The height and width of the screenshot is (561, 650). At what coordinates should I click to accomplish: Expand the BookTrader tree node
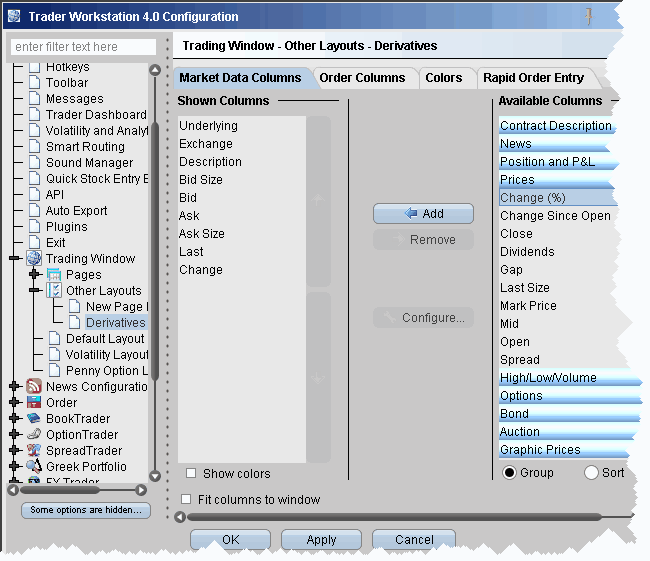15,418
